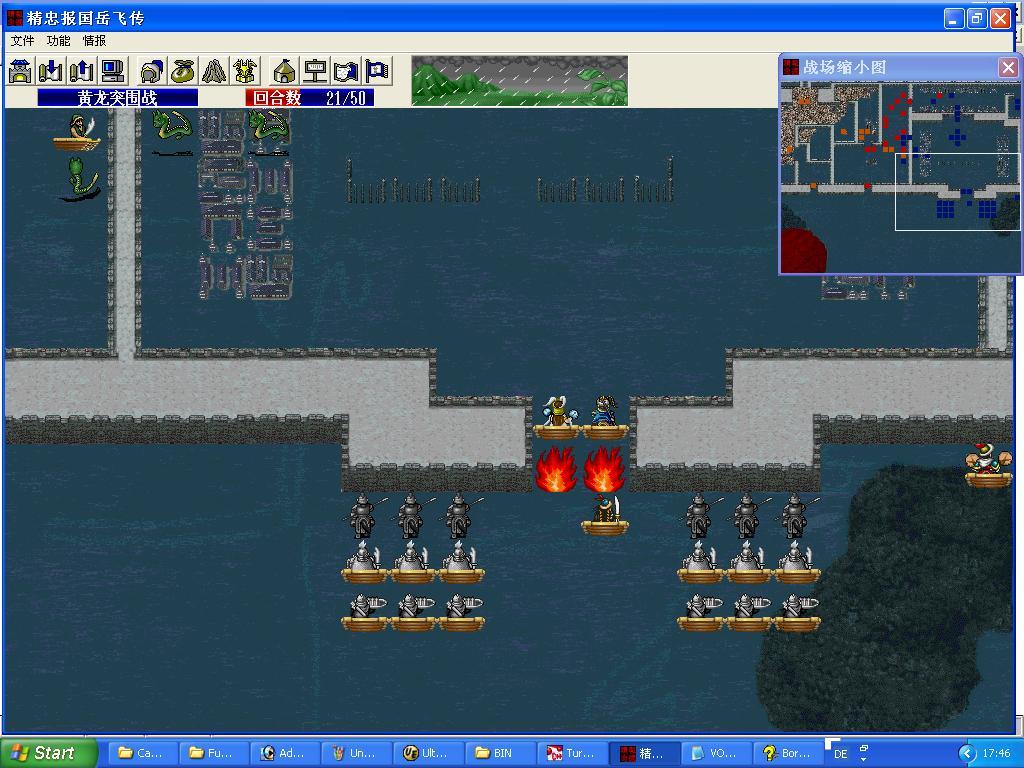Click the 黄龙突围战 battle name label

coord(118,98)
